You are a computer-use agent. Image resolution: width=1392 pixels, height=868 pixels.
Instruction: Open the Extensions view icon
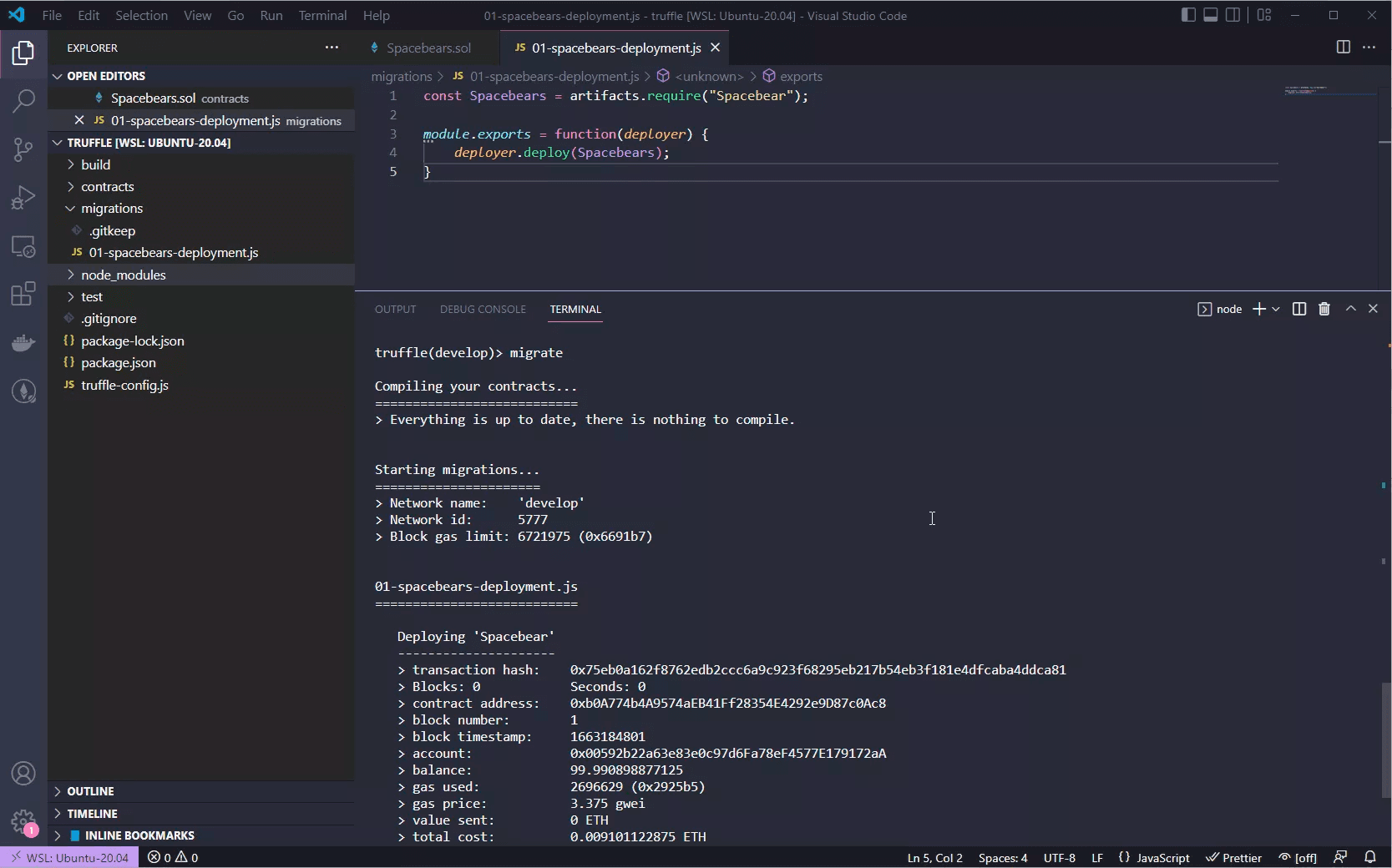23,294
